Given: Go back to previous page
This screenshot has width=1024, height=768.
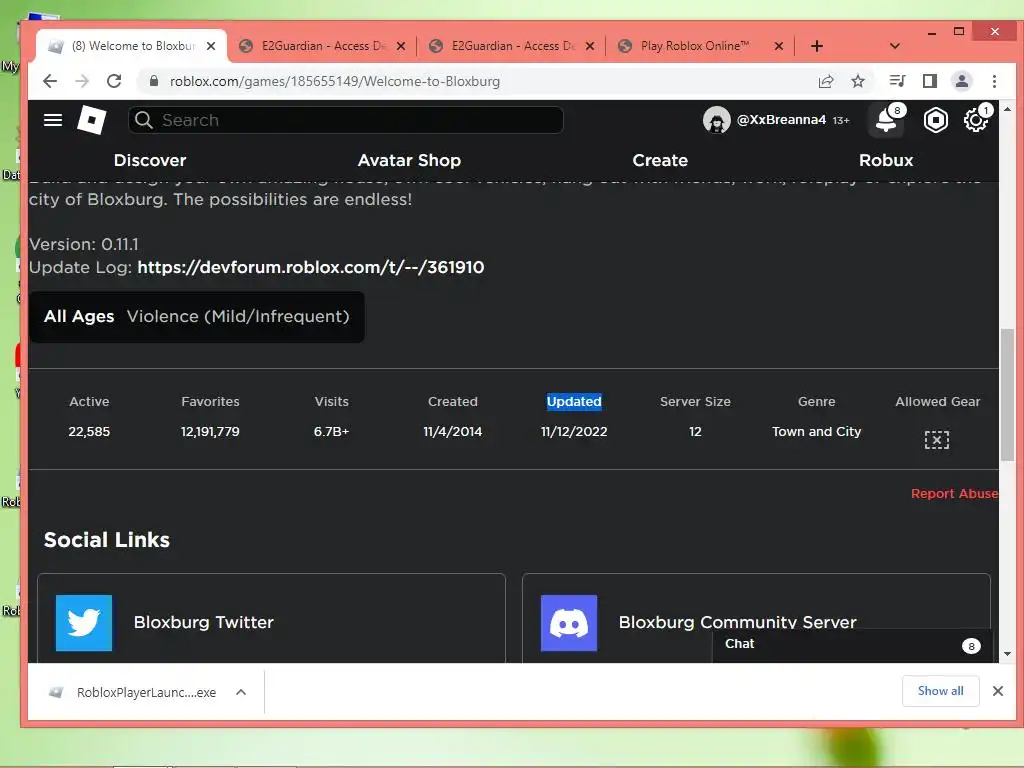Looking at the screenshot, I should (50, 81).
